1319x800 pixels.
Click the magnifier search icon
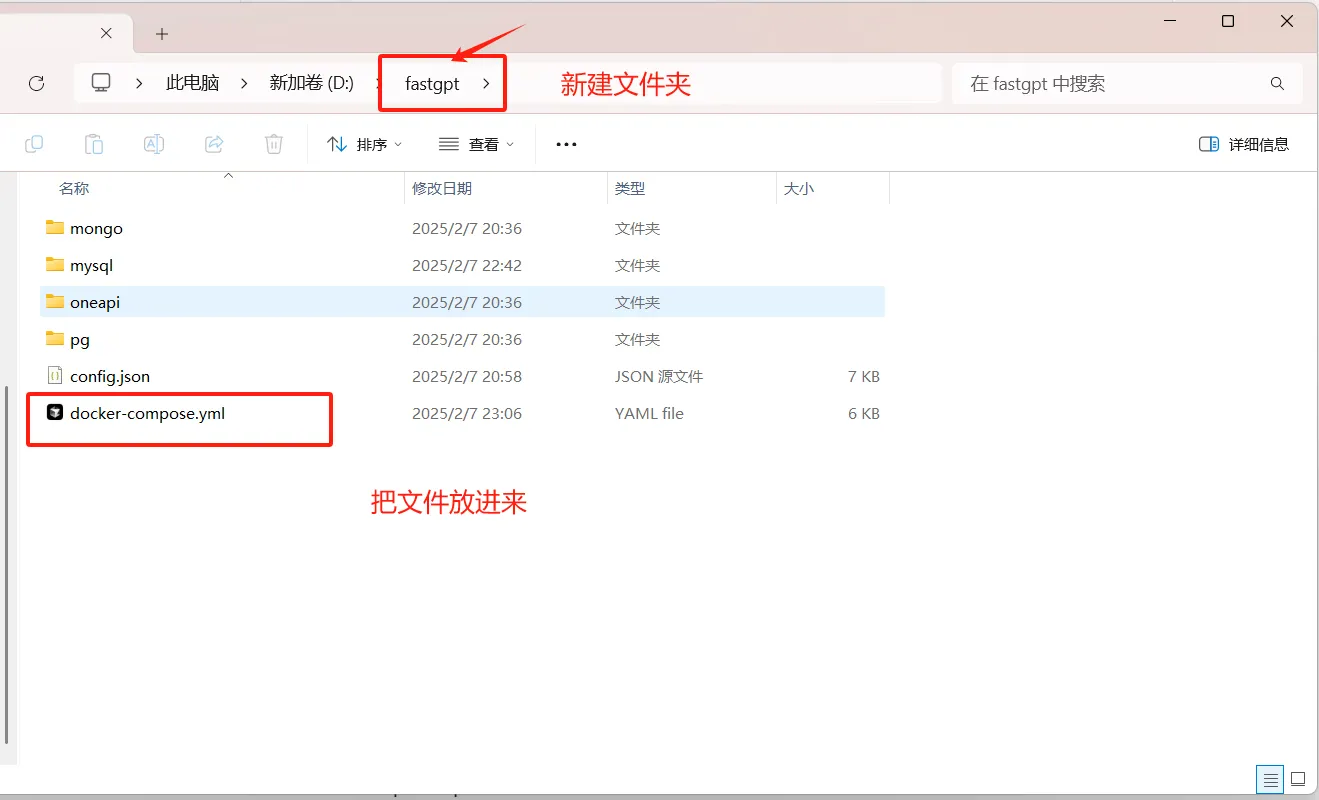coord(1277,84)
